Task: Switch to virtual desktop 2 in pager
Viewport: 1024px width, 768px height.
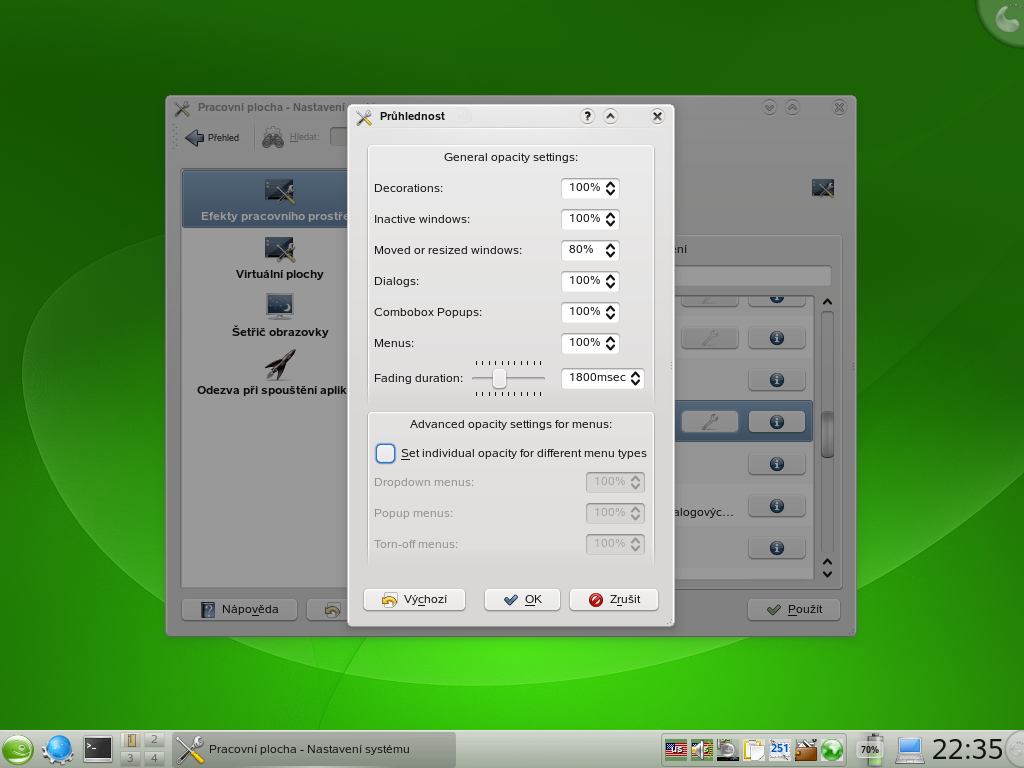Action: [x=154, y=740]
